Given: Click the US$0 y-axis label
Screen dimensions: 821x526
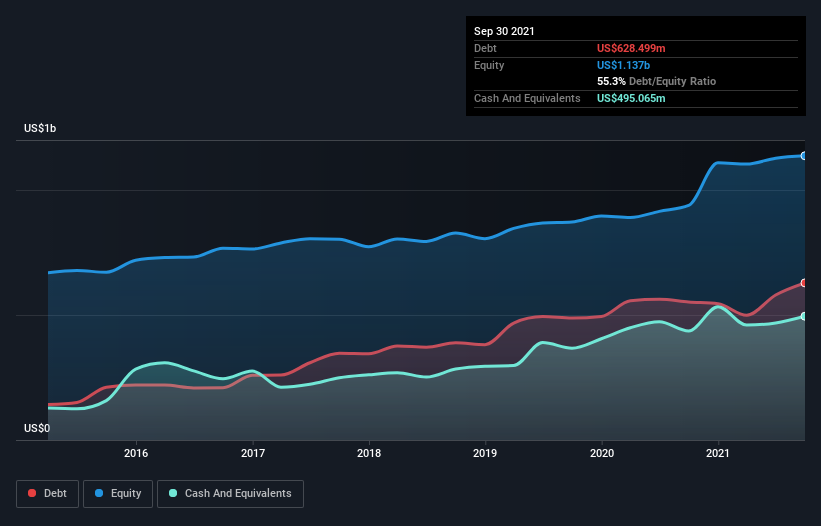Looking at the screenshot, I should click(37, 428).
